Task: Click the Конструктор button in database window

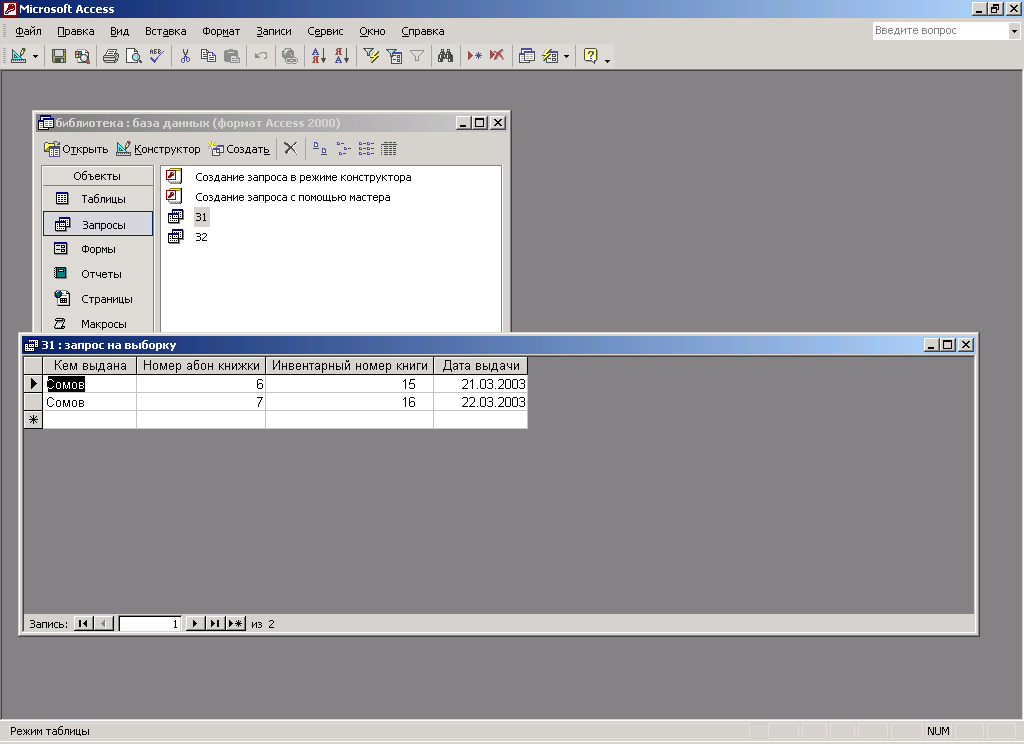Action: pyautogui.click(x=158, y=149)
